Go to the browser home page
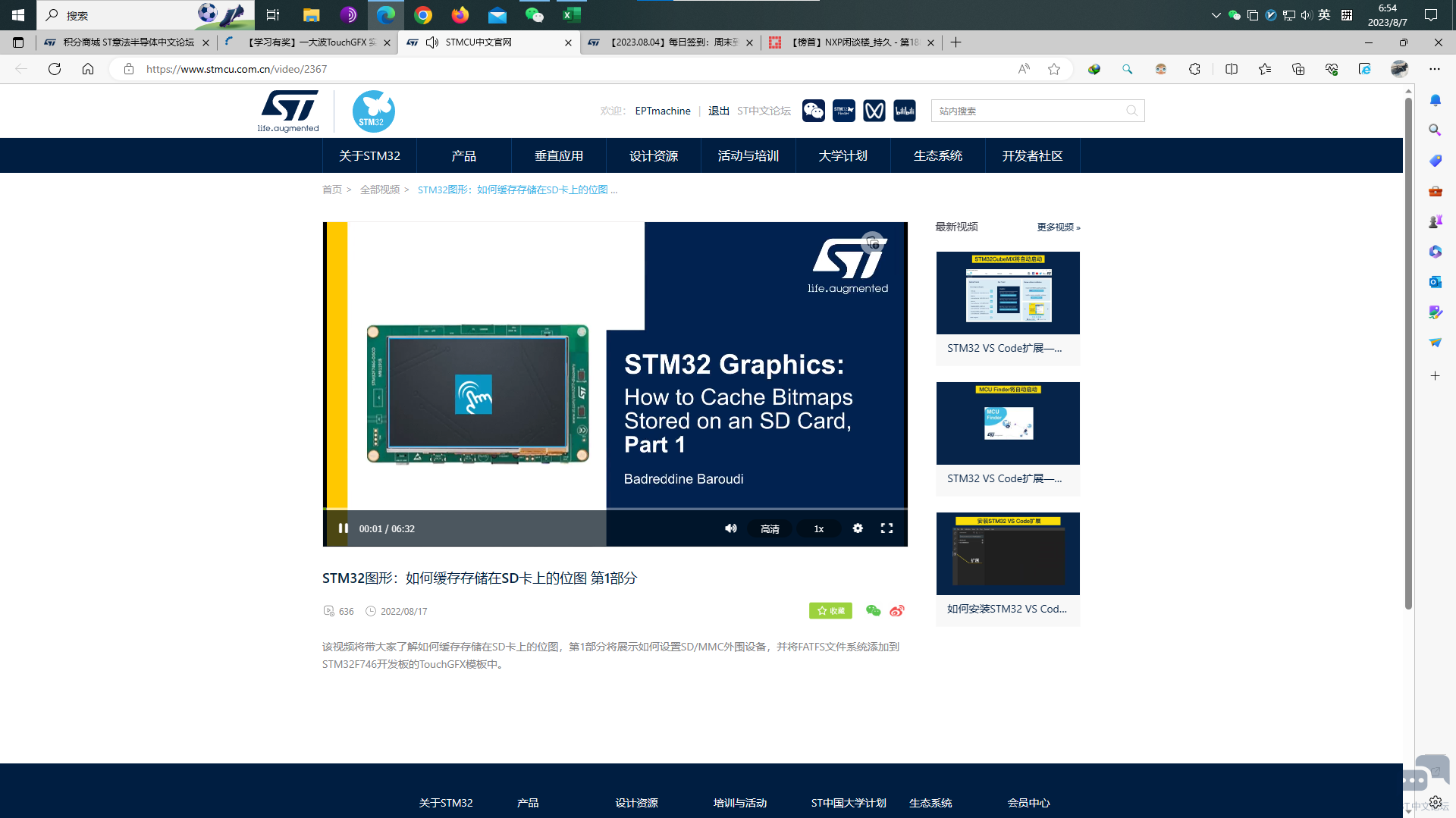The height and width of the screenshot is (818, 1456). pos(88,69)
